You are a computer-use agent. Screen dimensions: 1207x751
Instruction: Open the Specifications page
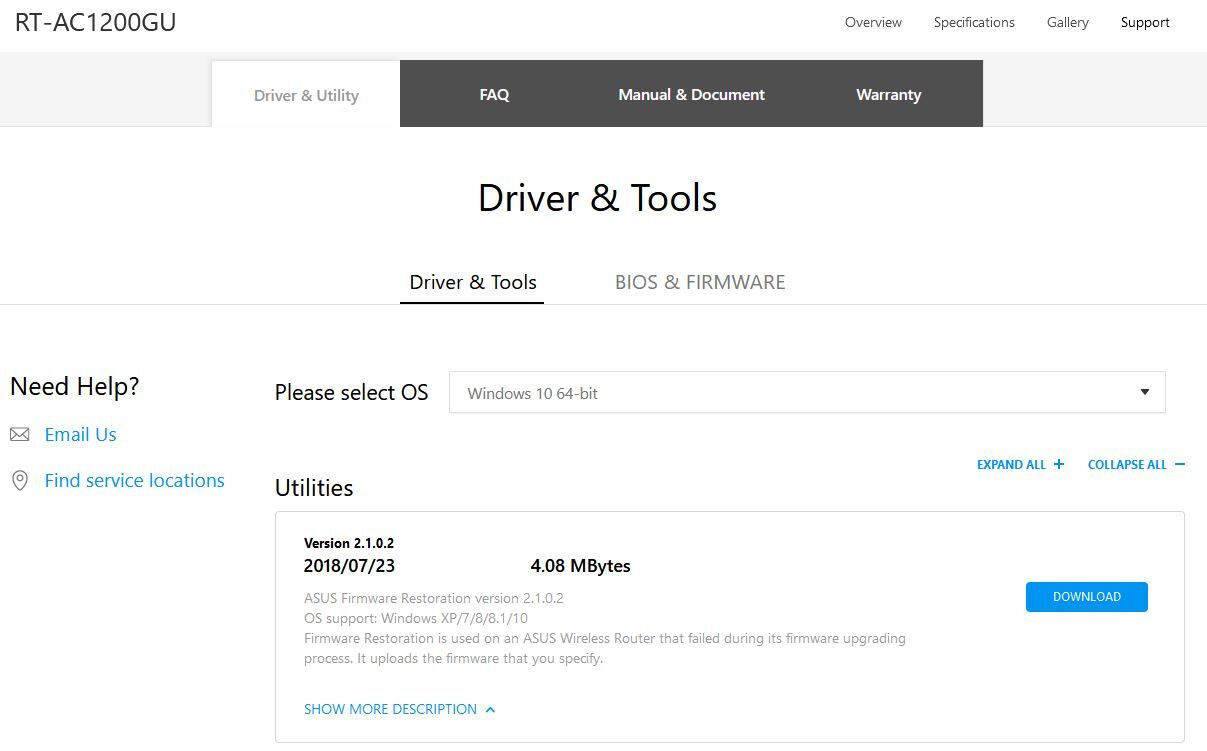coord(974,22)
